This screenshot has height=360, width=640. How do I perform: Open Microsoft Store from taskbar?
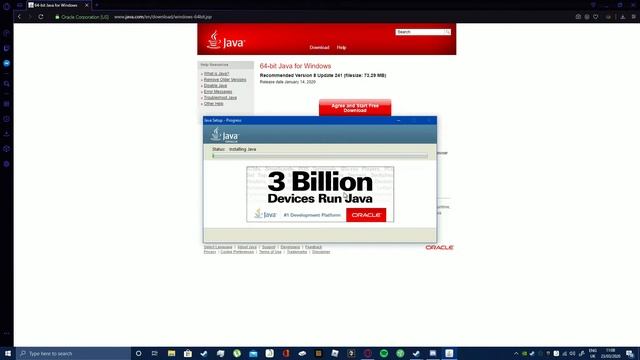click(x=188, y=353)
